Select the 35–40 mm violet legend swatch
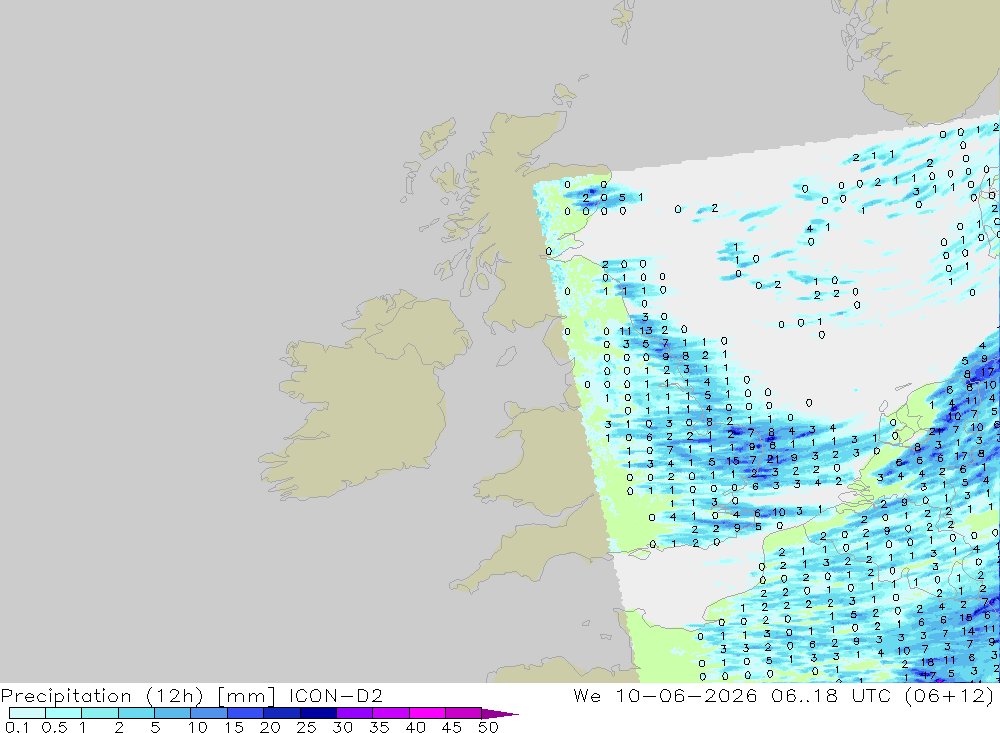The height and width of the screenshot is (733, 1000). coord(391,713)
